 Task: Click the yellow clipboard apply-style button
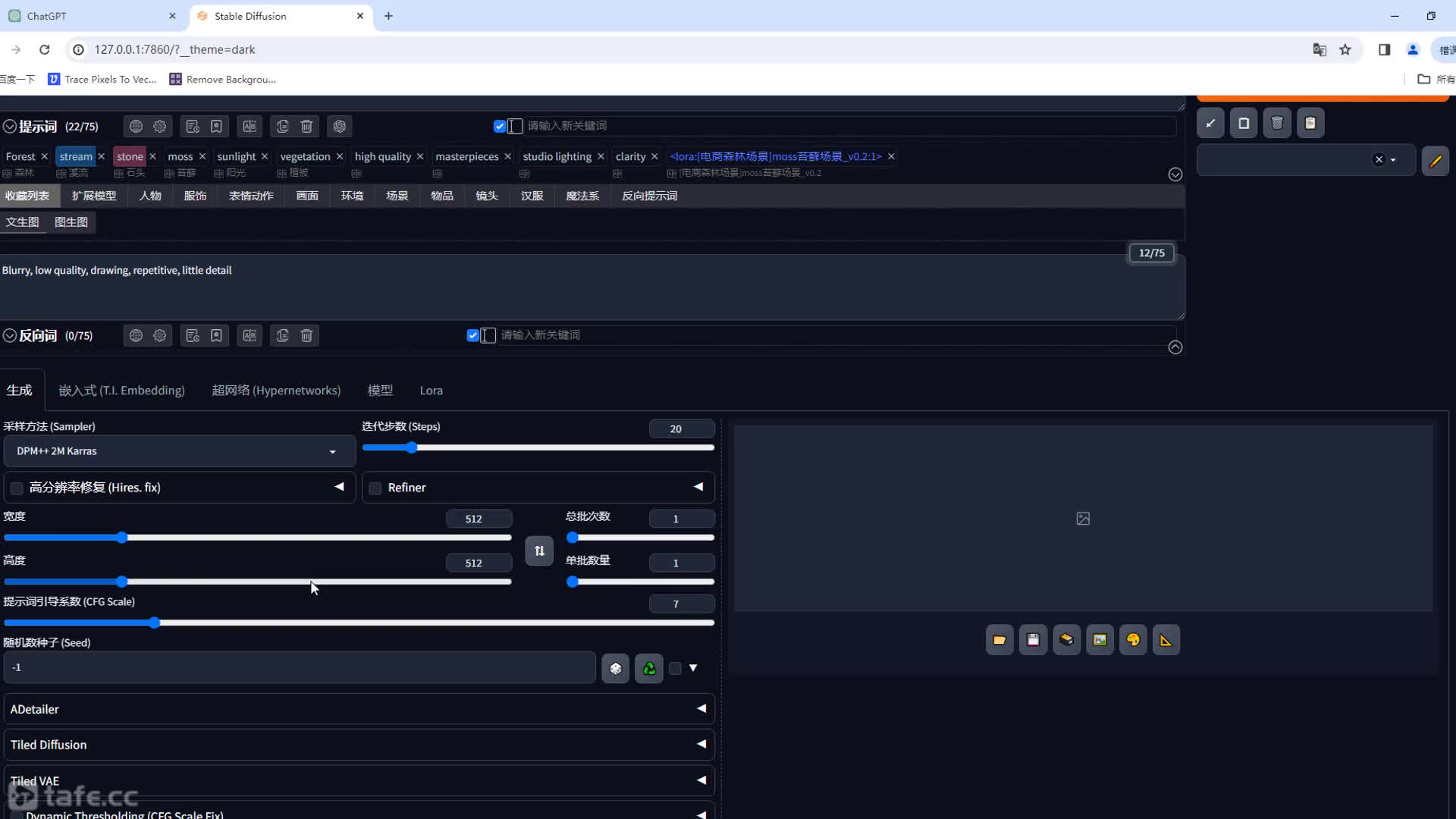[x=1310, y=123]
